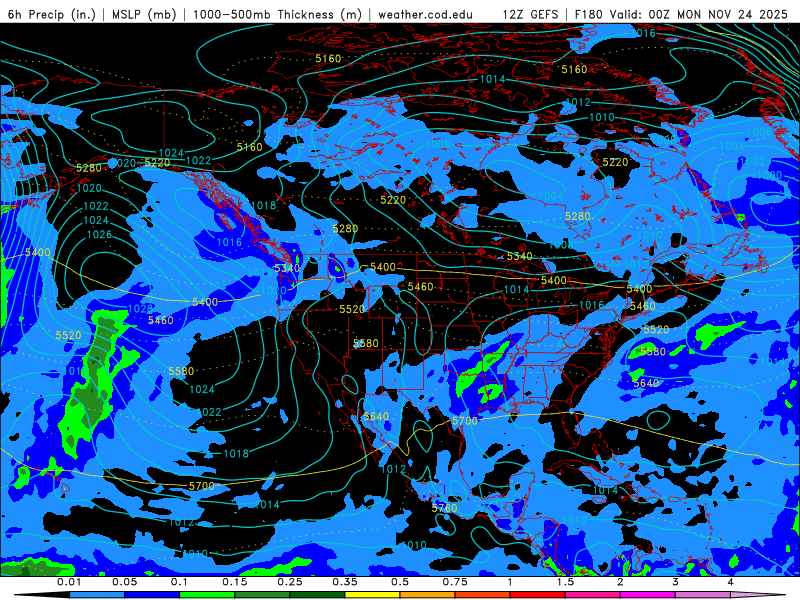Click the 5580 thickness label over Colorado
The height and width of the screenshot is (600, 800).
(x=366, y=343)
